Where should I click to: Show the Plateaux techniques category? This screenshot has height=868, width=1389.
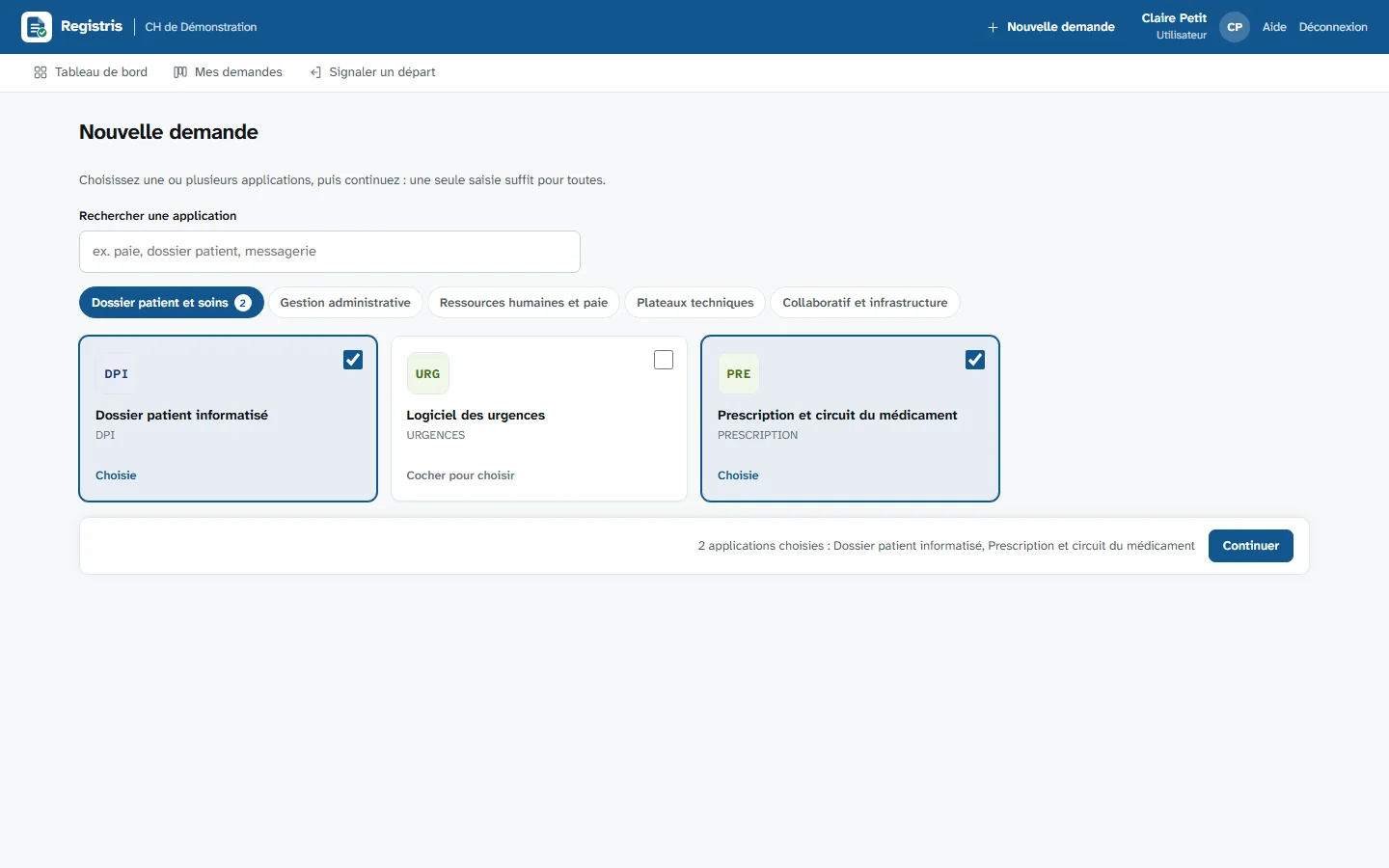tap(695, 303)
